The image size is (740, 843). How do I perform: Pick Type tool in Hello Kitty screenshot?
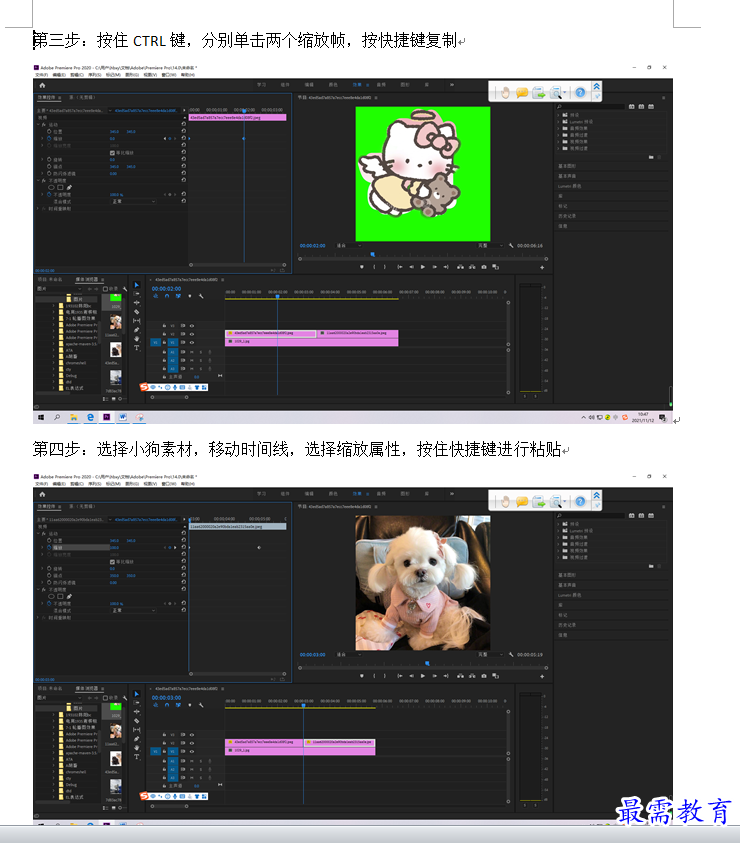click(137, 348)
